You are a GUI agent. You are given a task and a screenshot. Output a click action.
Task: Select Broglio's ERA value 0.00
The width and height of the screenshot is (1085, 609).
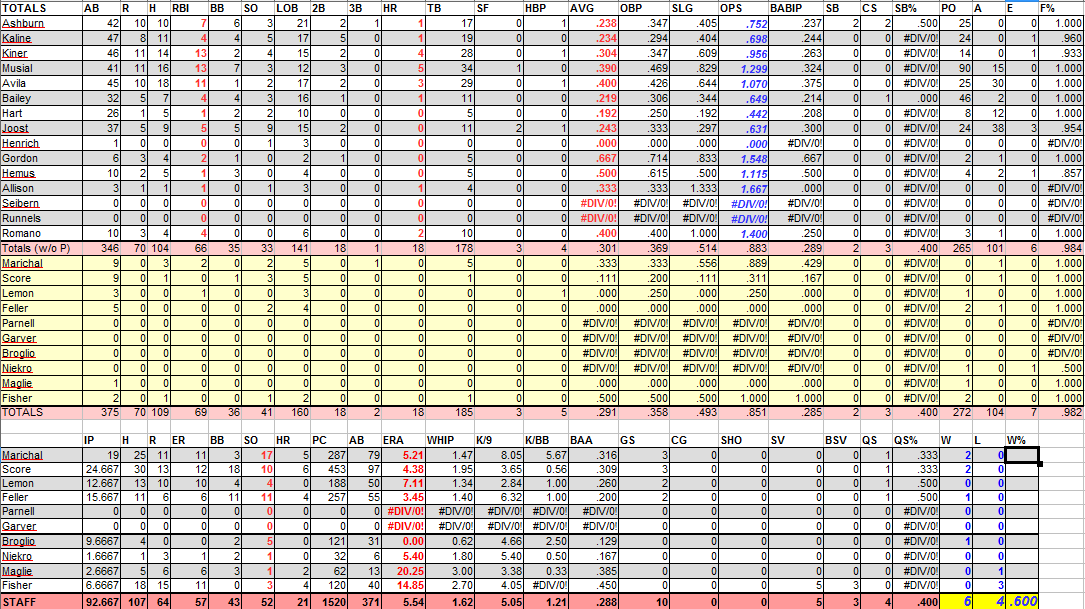403,542
